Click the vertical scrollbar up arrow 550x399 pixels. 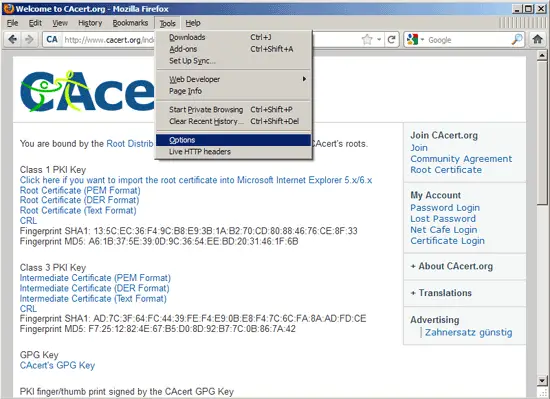point(542,55)
